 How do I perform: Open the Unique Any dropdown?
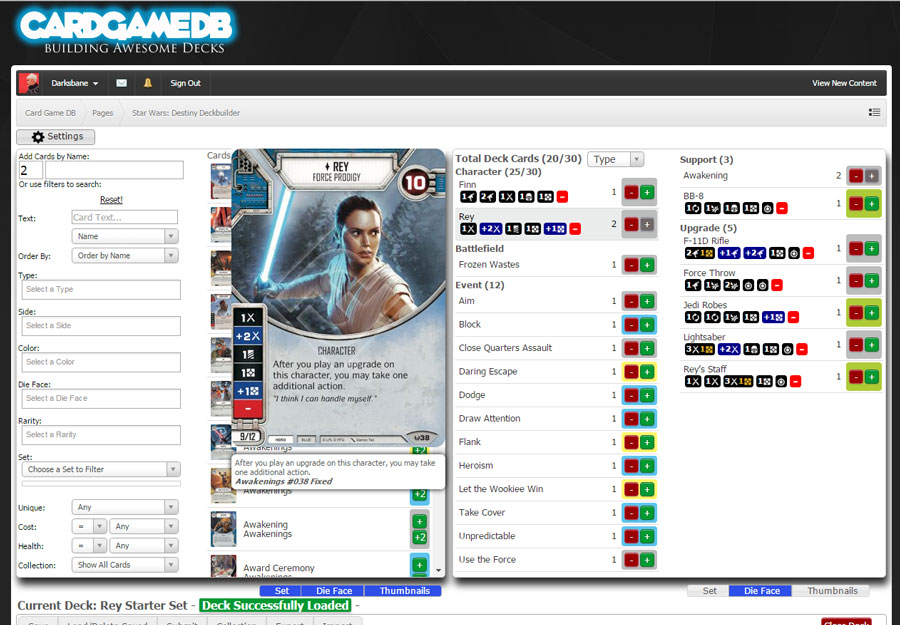click(x=125, y=507)
